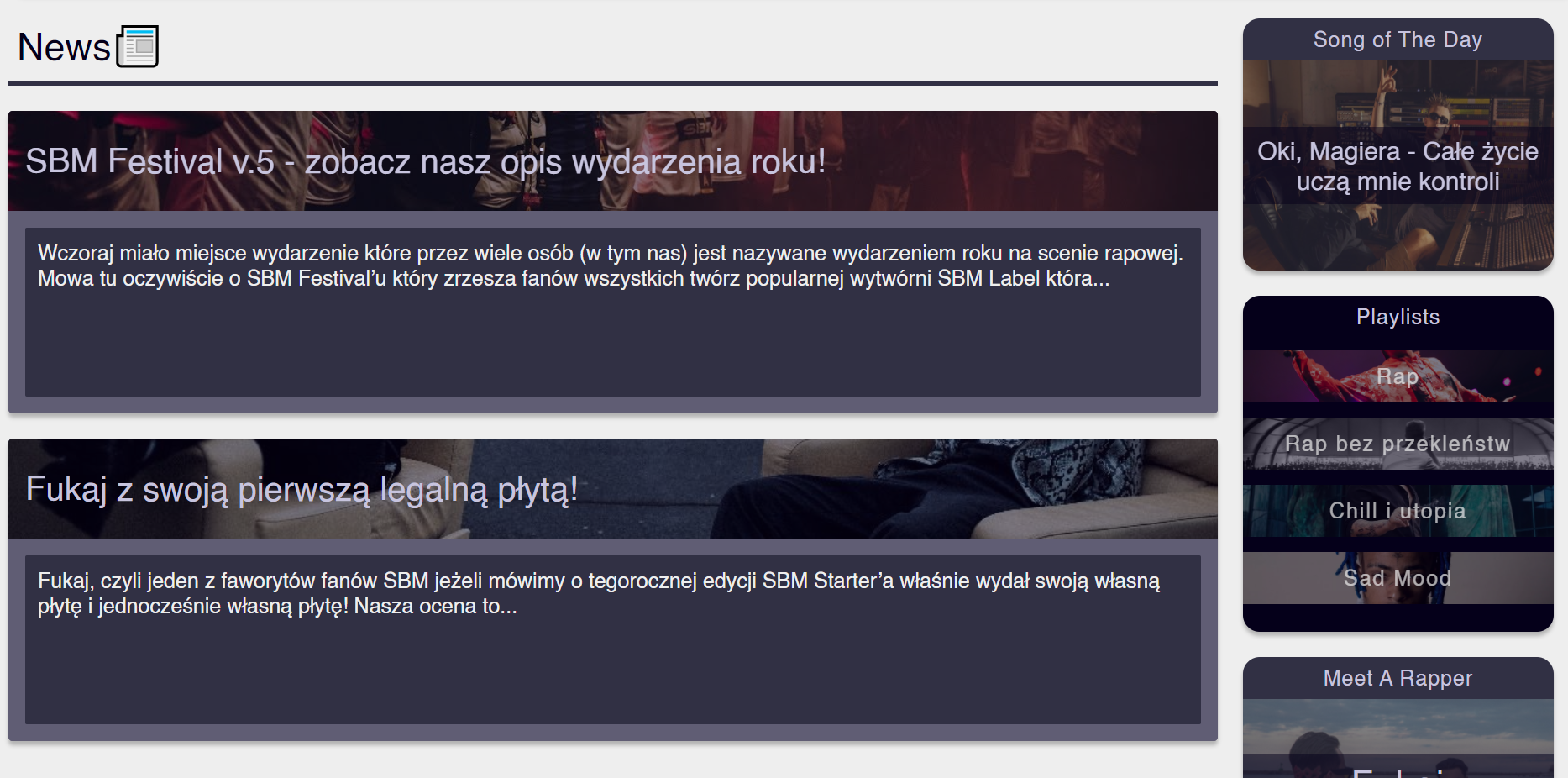Image resolution: width=1568 pixels, height=778 pixels.
Task: Open the Fukaj z swoją pierwszą legalną płytą article
Action: point(302,488)
